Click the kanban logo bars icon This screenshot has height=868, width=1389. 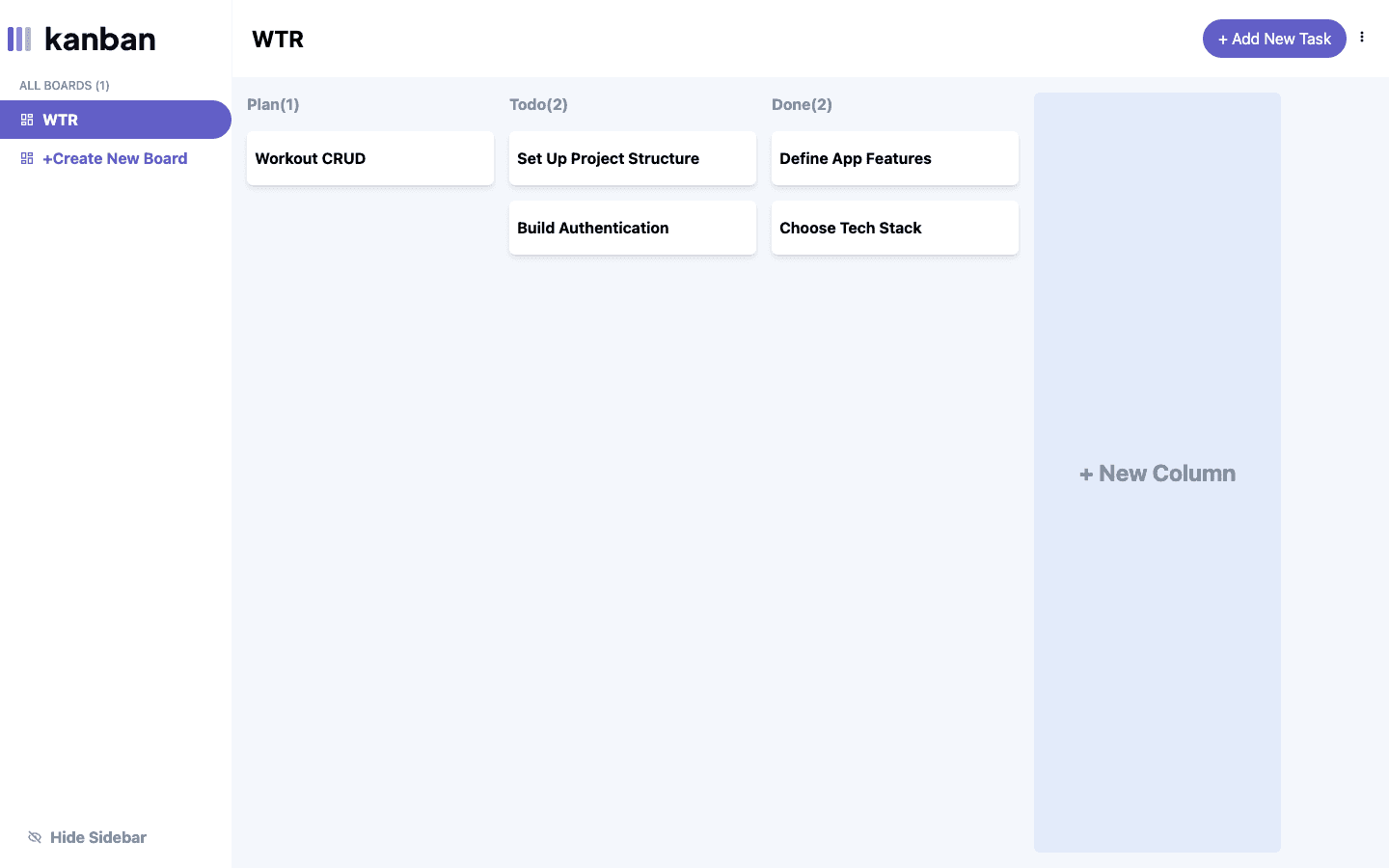[19, 39]
